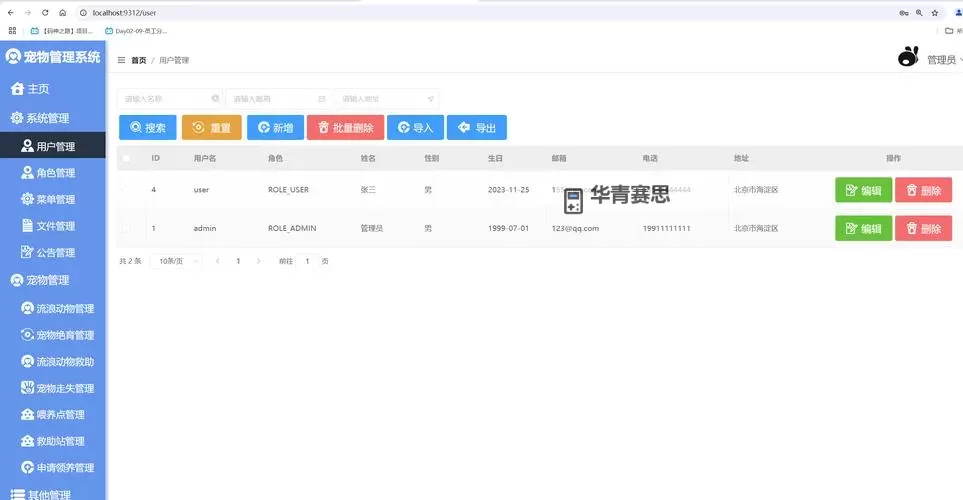Screen dimensions: 963x500
Task: Click the hamburger collapse-sidebar icon
Action: [122, 60]
